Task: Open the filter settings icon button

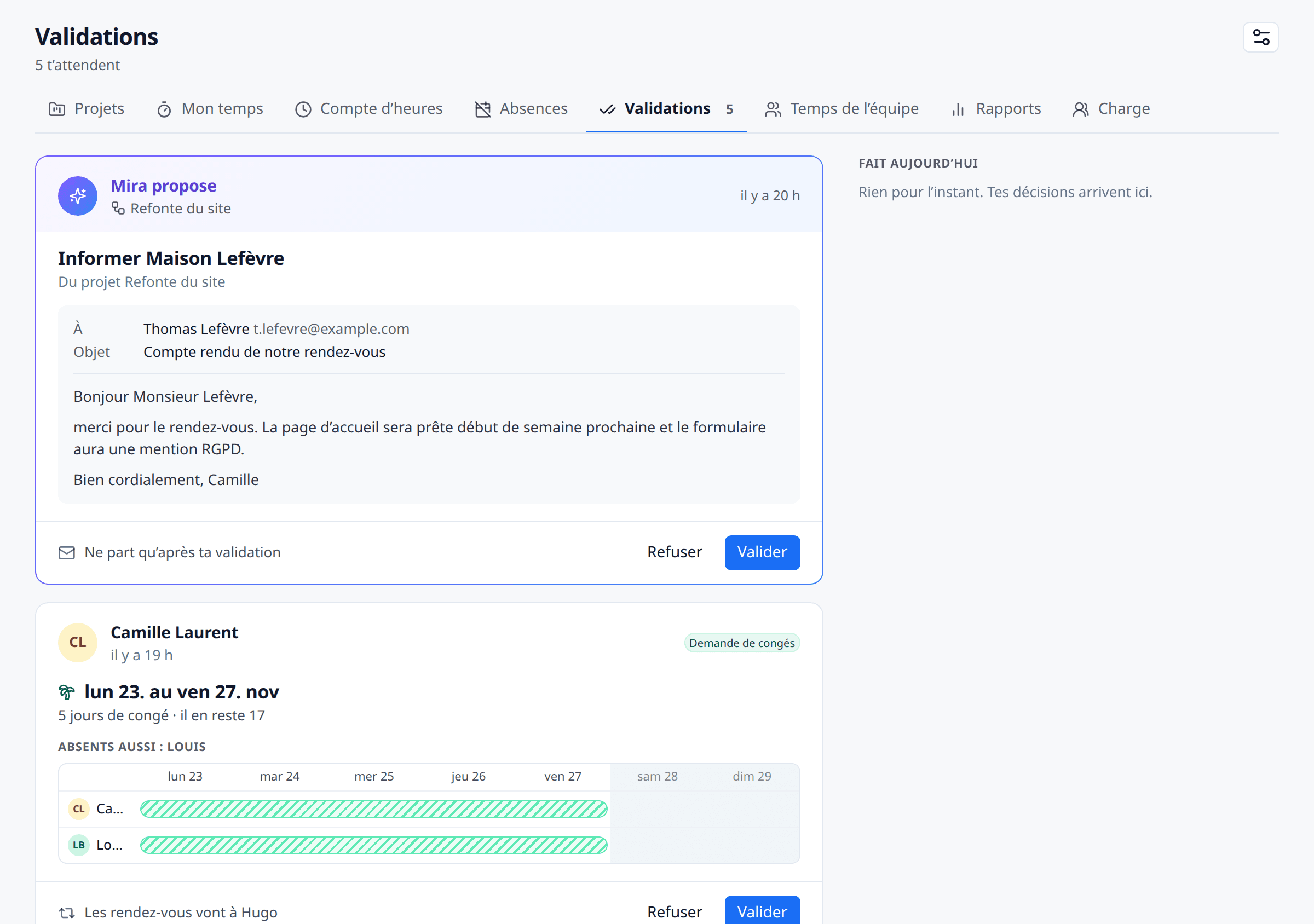Action: [x=1260, y=37]
